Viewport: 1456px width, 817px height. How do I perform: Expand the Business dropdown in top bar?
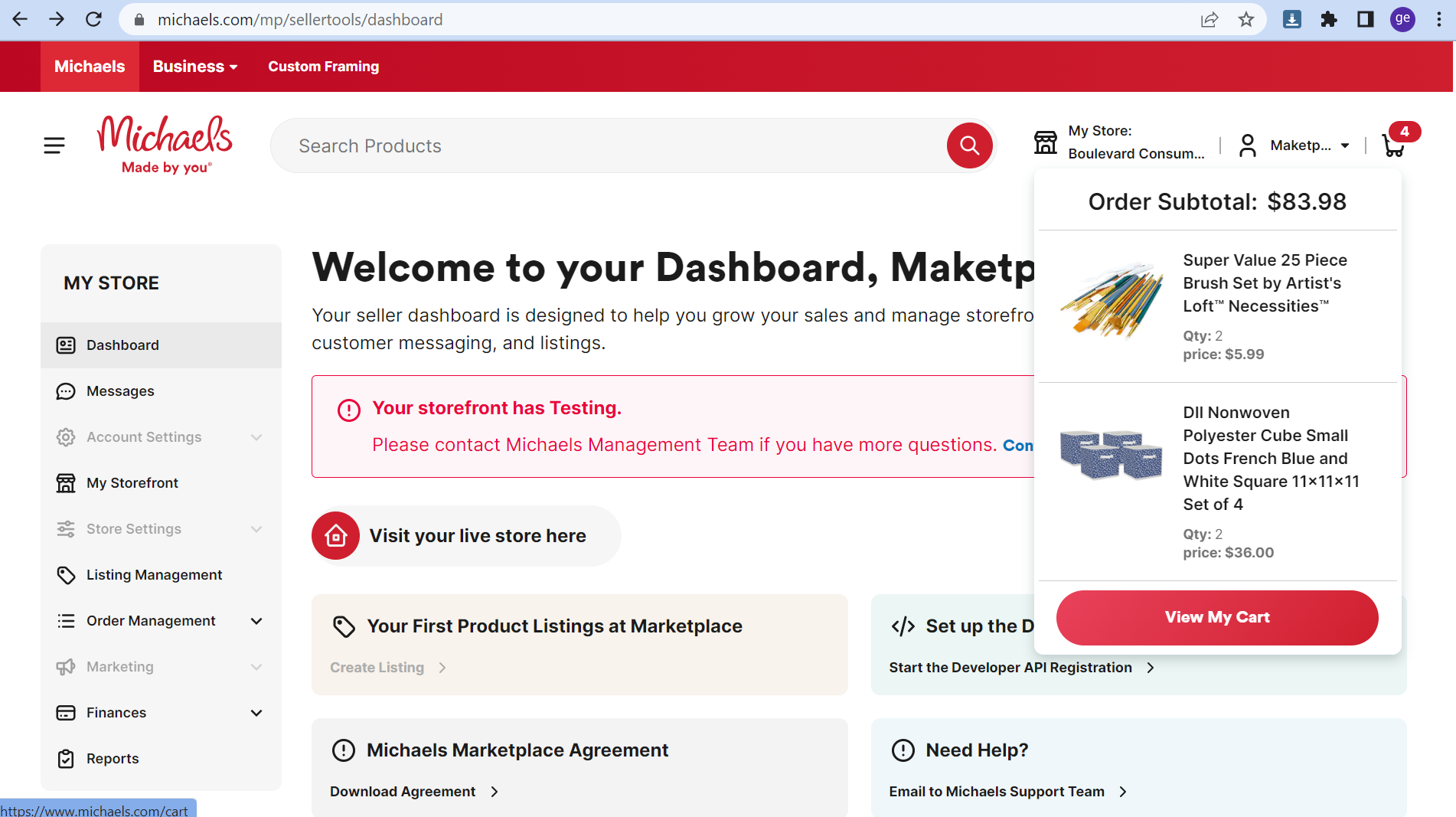pos(195,67)
